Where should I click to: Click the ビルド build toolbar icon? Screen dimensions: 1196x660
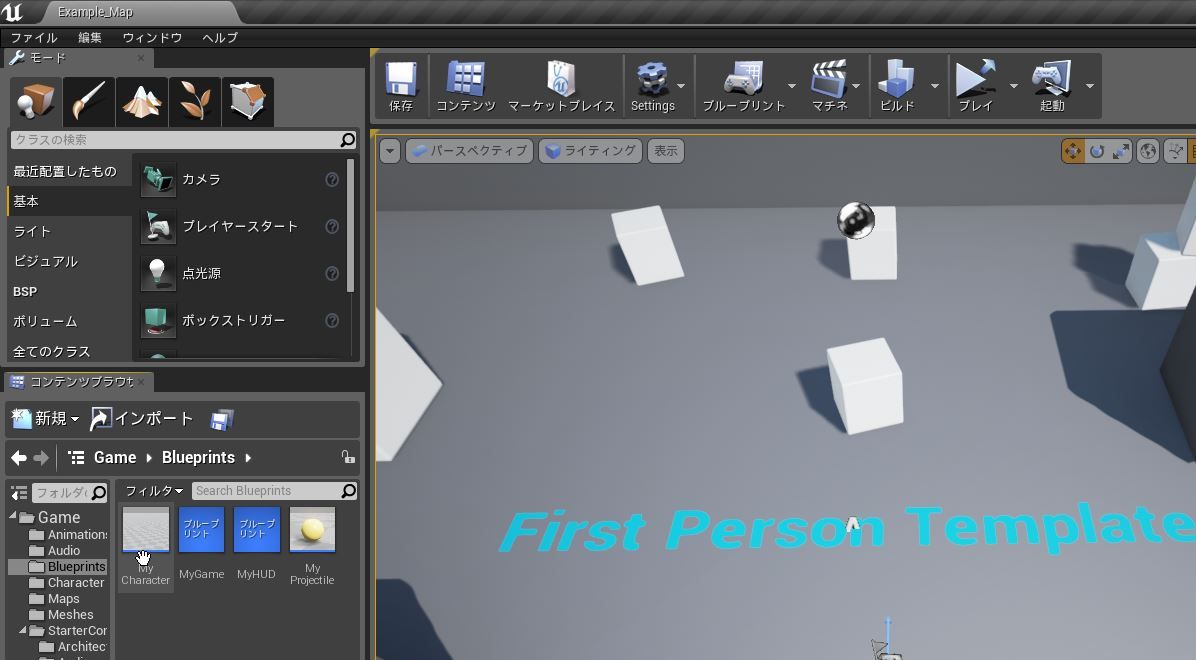click(897, 85)
